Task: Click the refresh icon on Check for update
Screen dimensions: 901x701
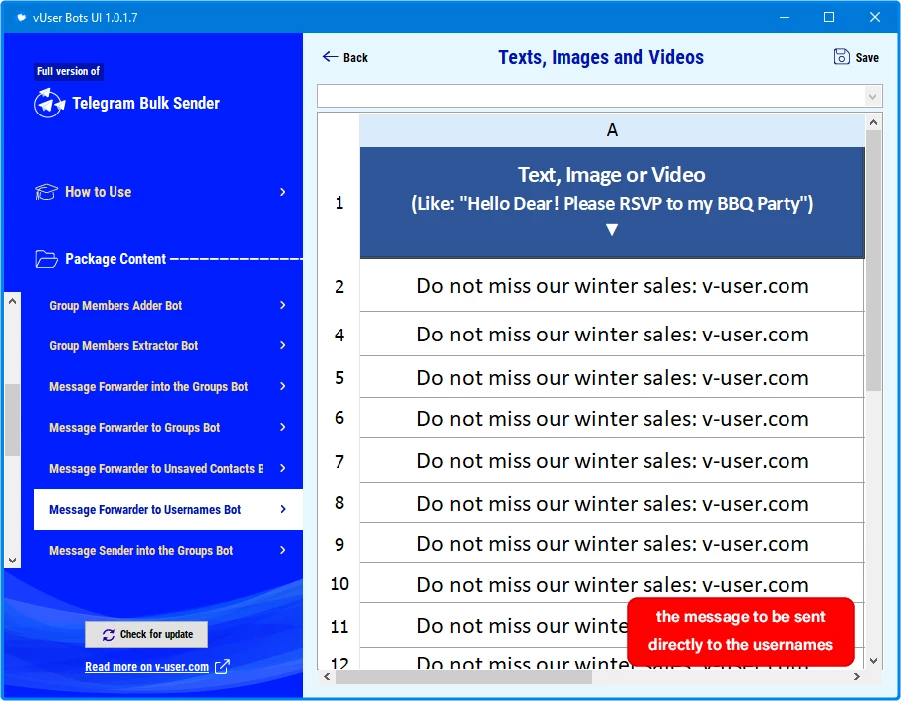Action: [x=109, y=634]
